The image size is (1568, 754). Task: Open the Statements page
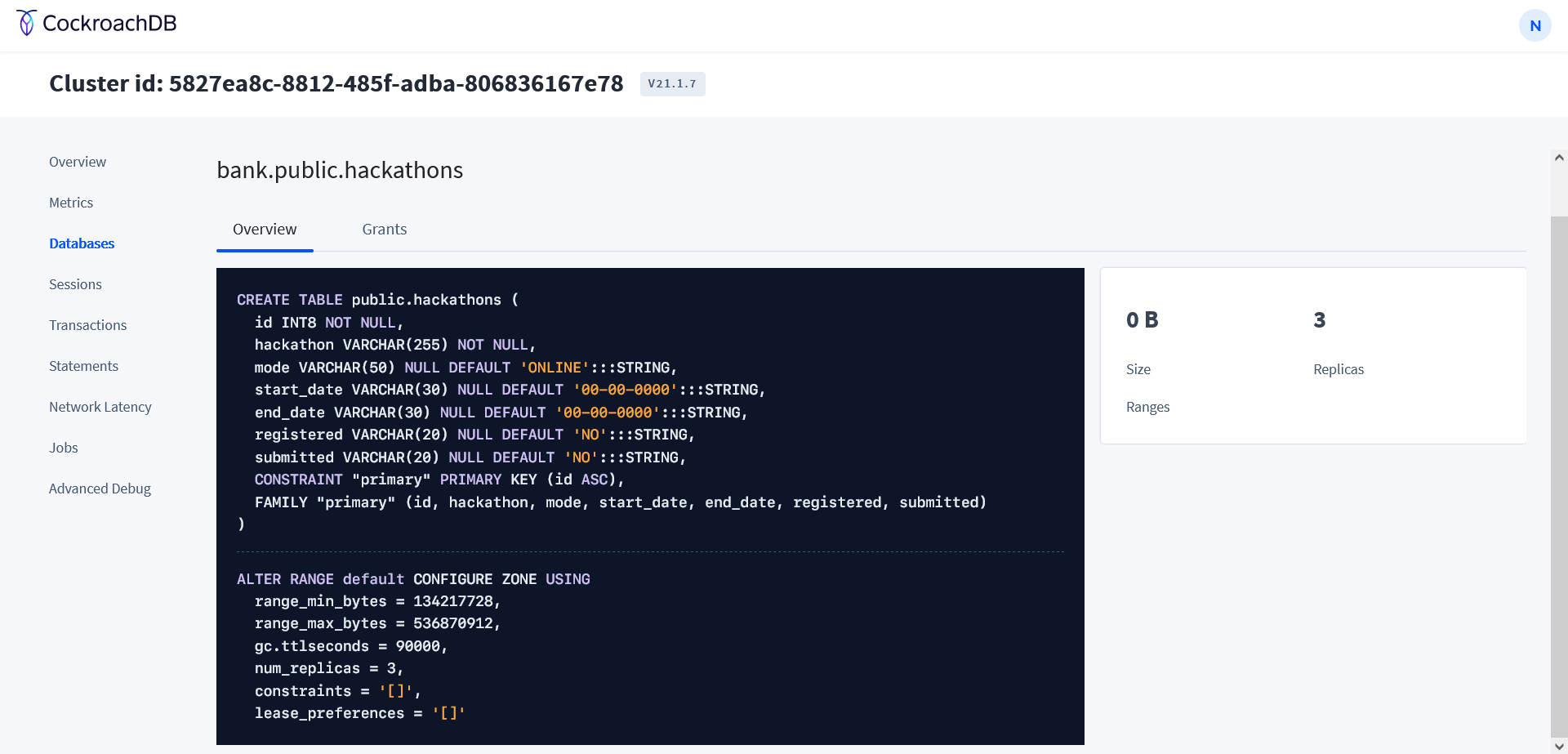(x=83, y=366)
